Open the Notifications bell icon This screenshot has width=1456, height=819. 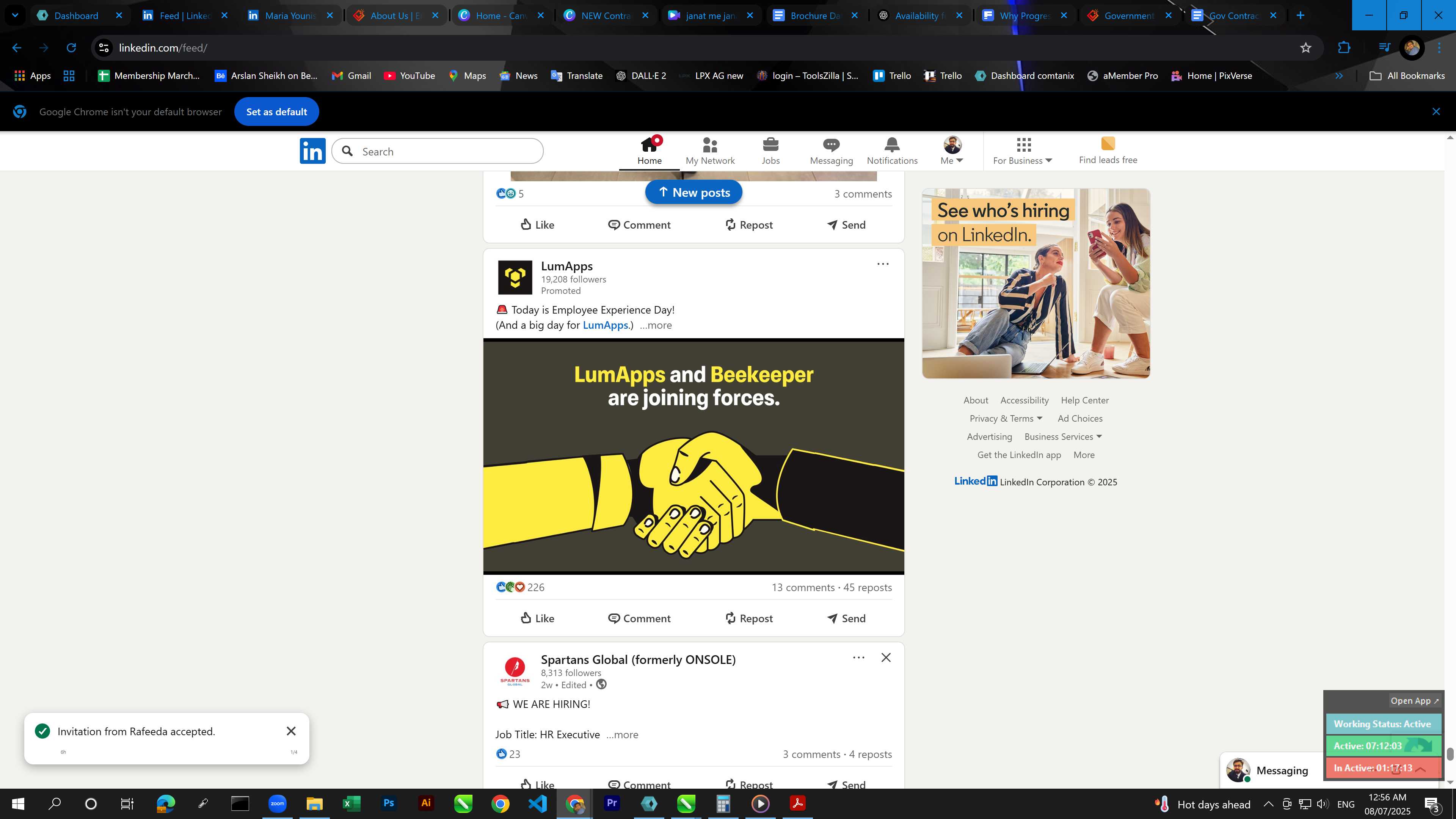(x=892, y=151)
